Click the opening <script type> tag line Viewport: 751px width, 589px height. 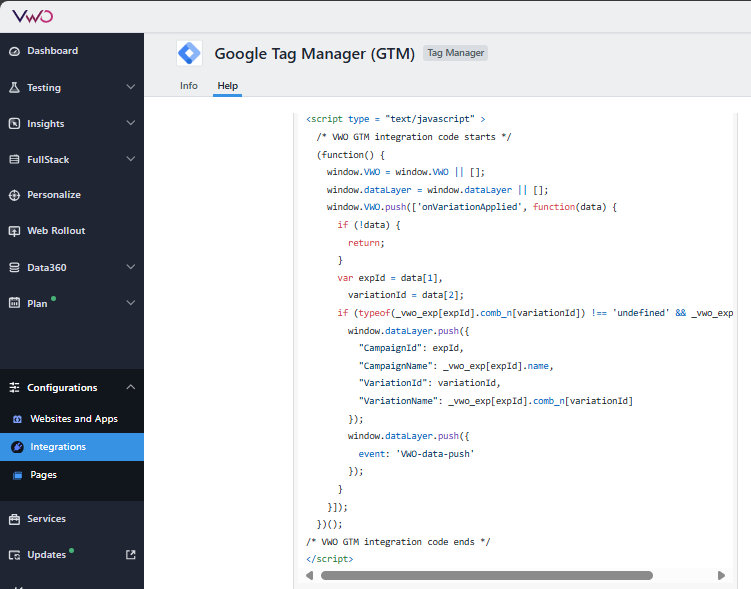tap(396, 119)
